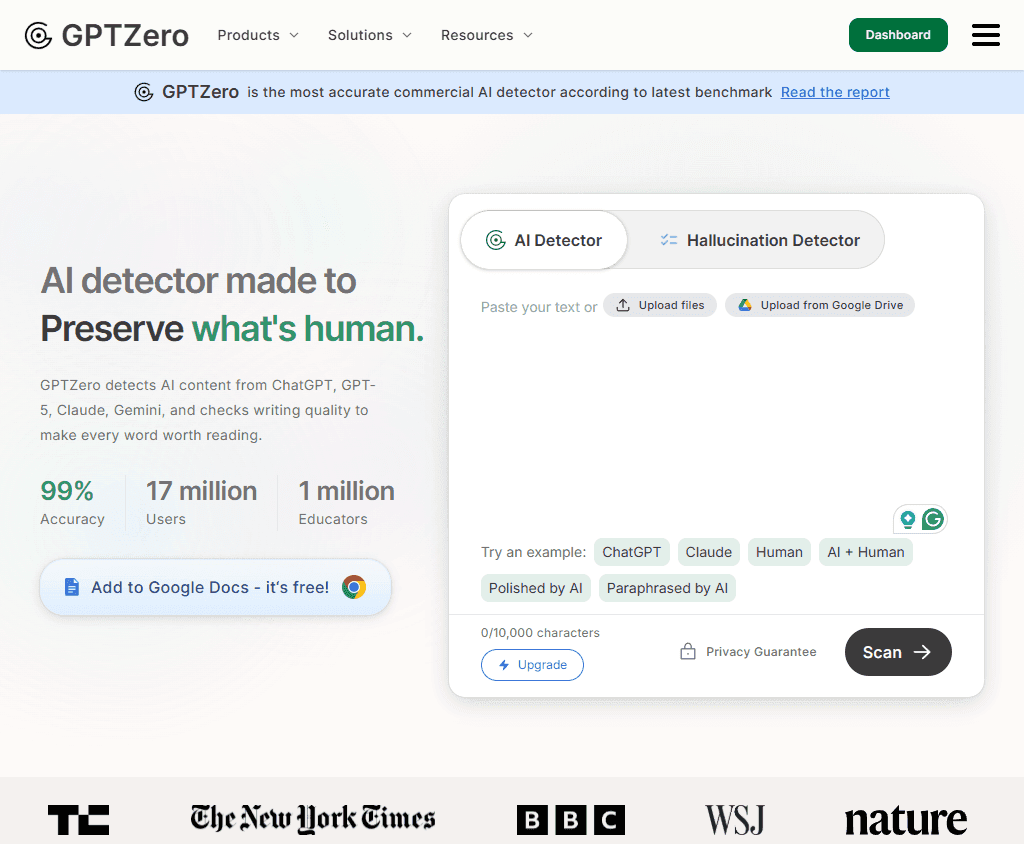Screen dimensions: 1024x844
Task: Click the Google Docs file icon
Action: click(72, 587)
